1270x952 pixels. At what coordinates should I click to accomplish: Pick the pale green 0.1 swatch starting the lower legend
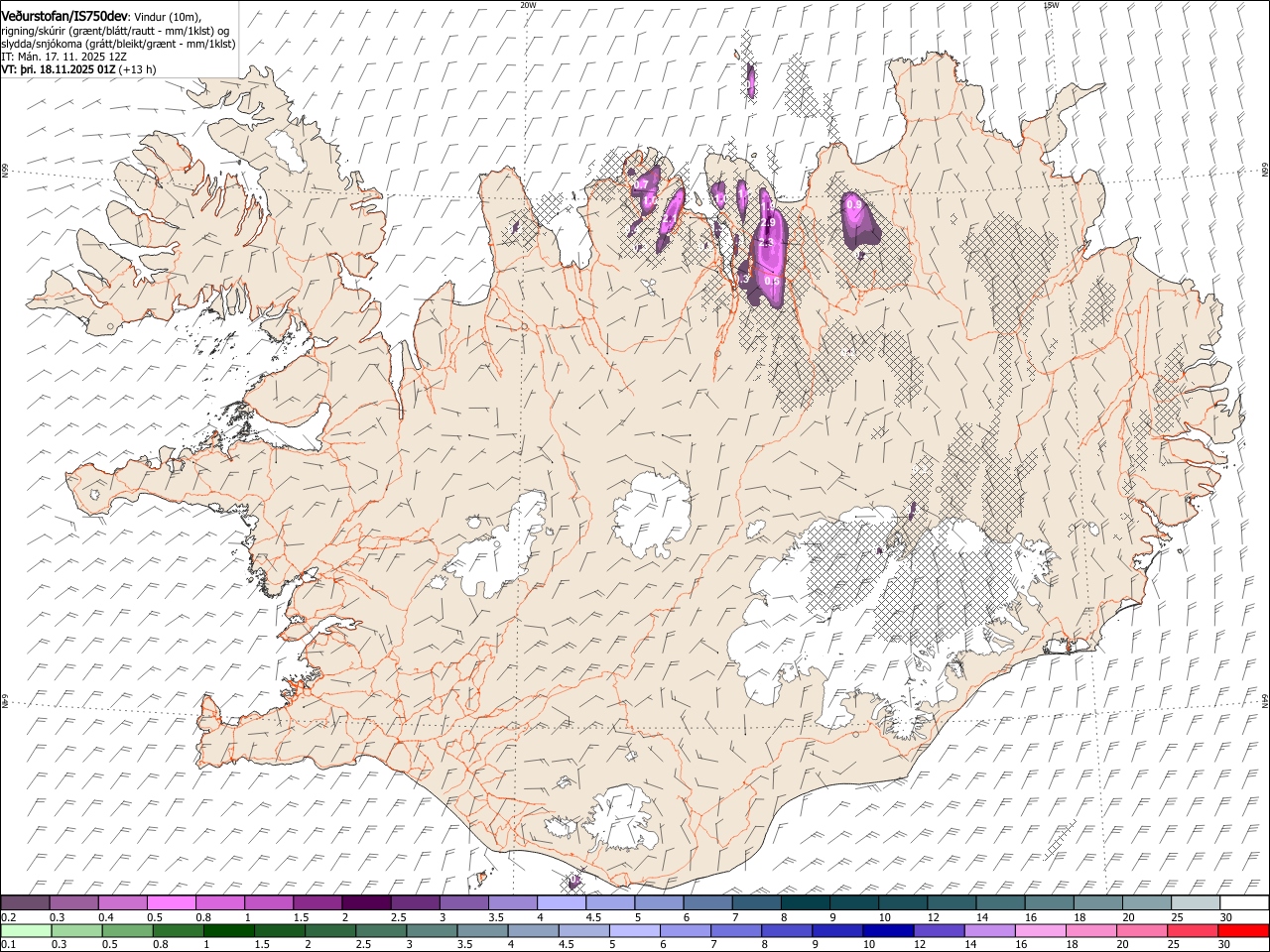tap(26, 930)
